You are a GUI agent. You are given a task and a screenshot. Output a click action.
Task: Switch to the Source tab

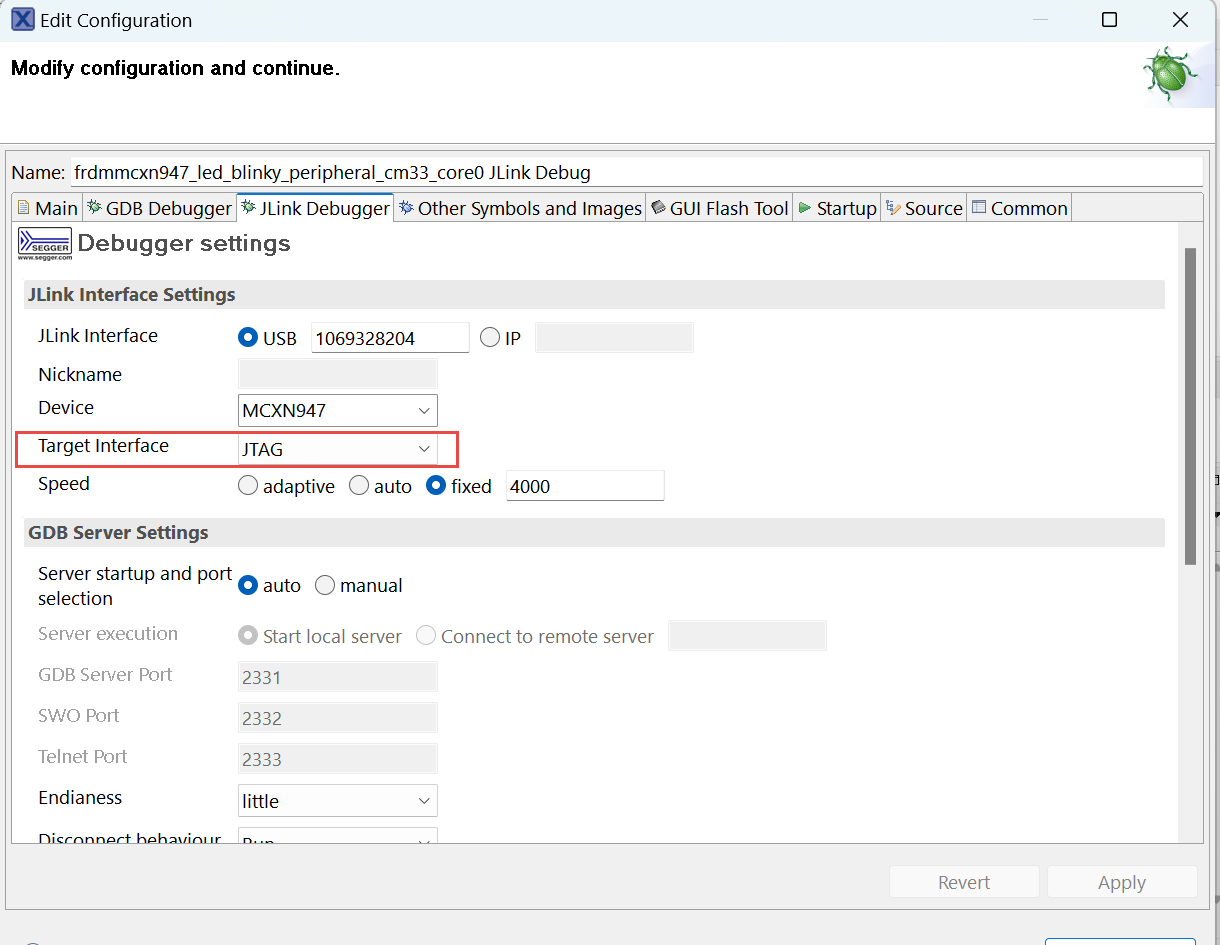[x=923, y=208]
